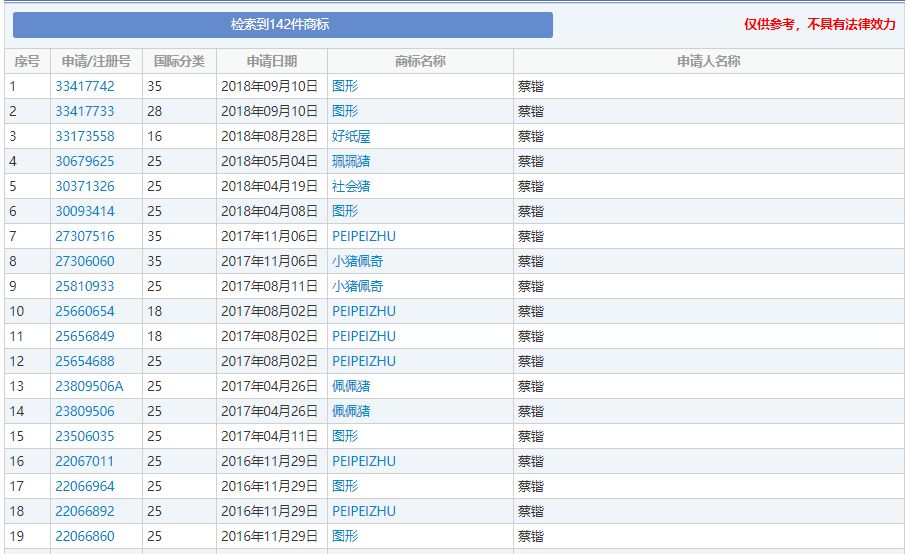The image size is (907, 554).
Task: Open 小猪佩奇 trademark in row 8
Action: [x=357, y=261]
